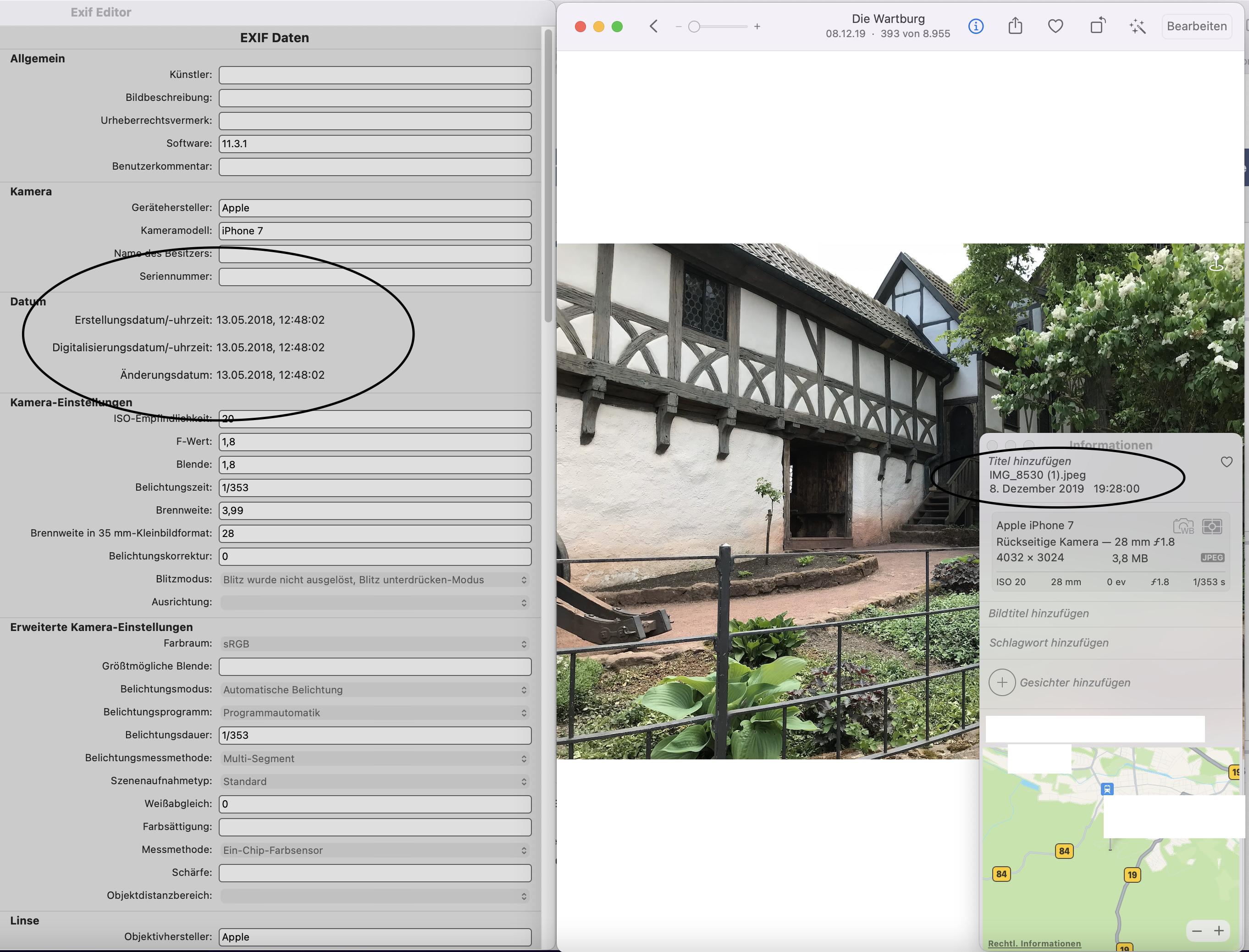The image size is (1249, 952).
Task: Click the Kameramodell field containing iPhone 7
Action: tap(375, 231)
